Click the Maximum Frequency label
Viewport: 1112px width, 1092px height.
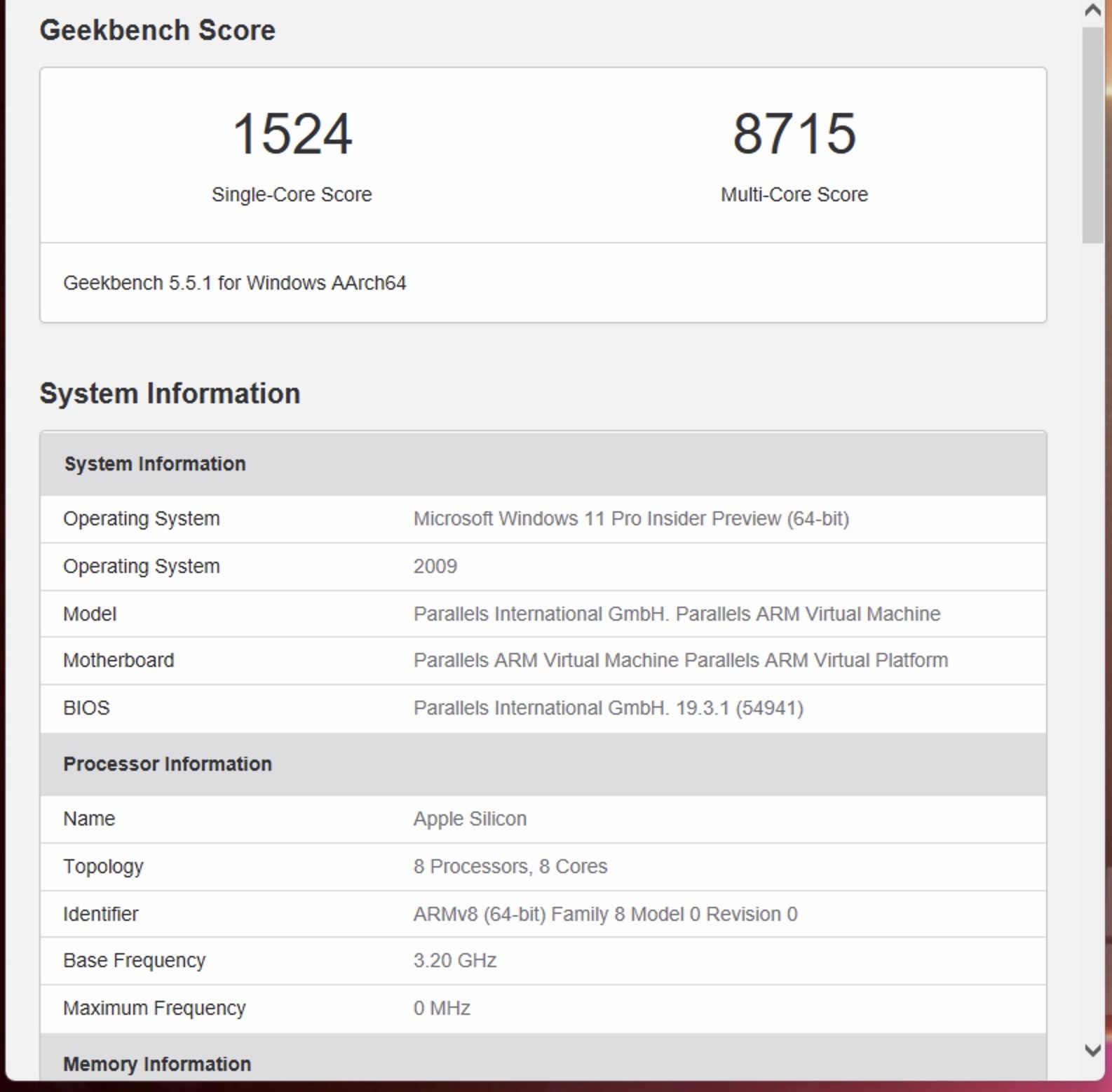point(154,1008)
